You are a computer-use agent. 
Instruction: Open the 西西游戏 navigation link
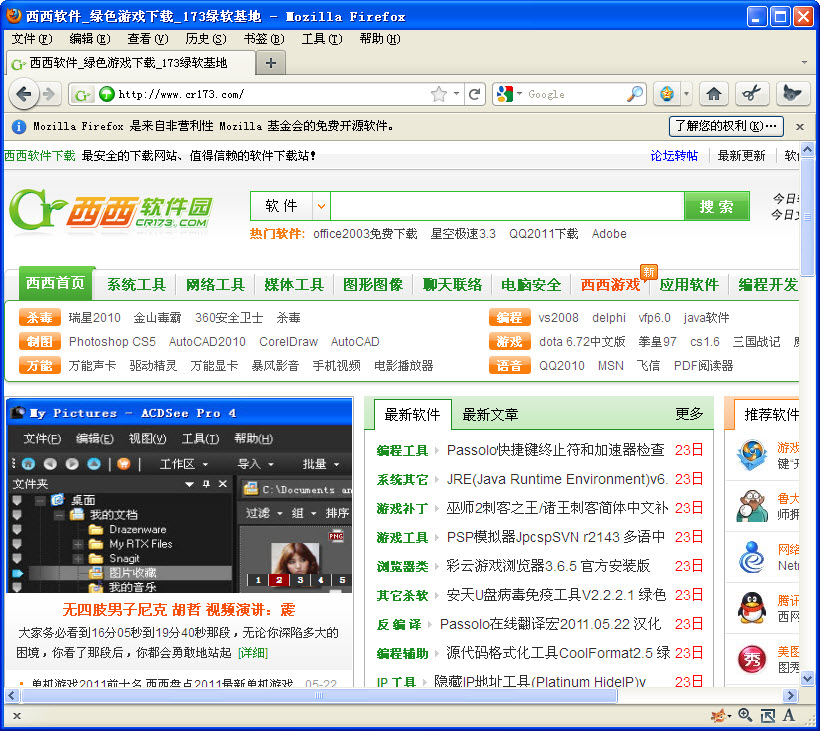(x=610, y=285)
